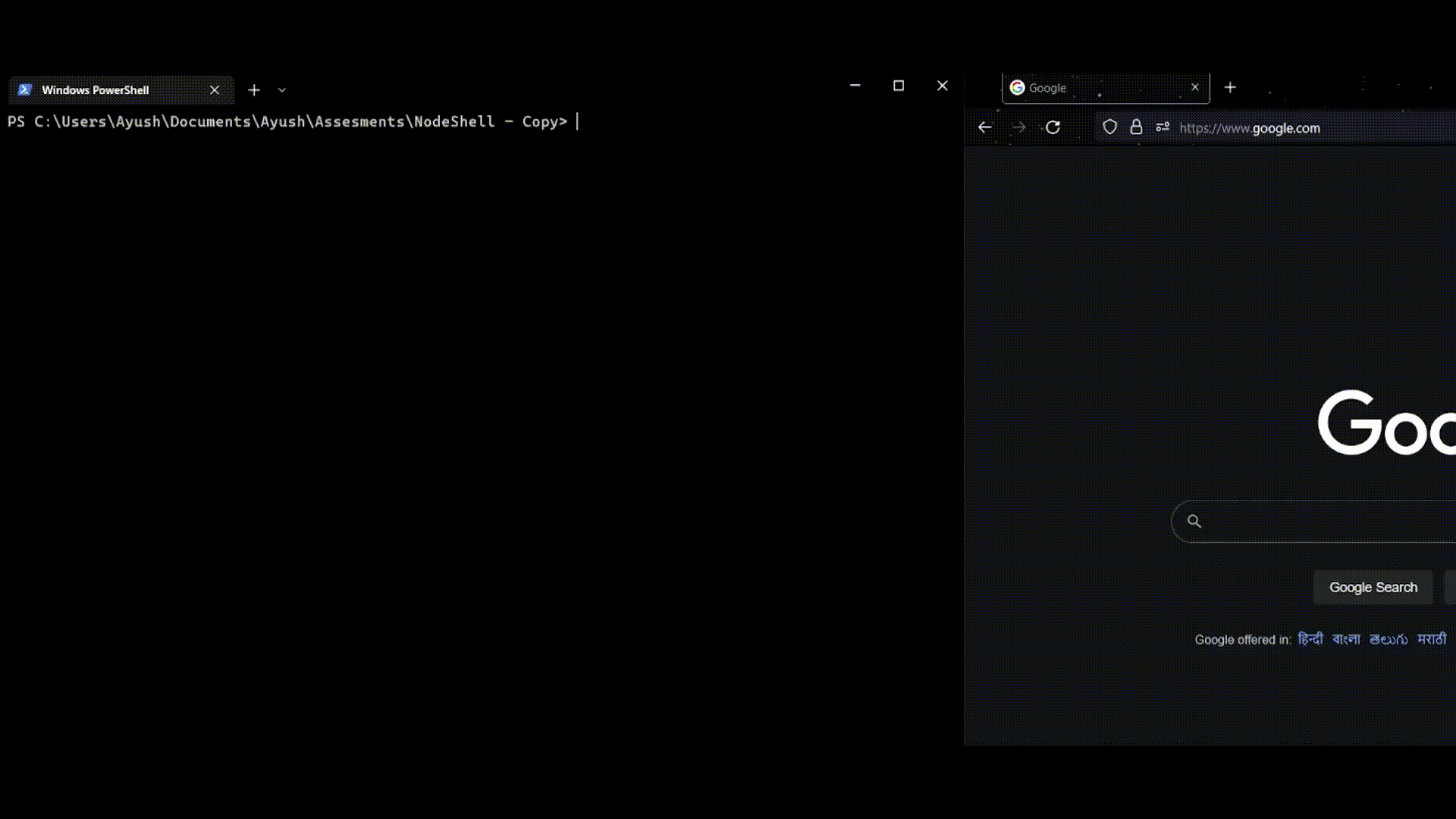Click the PowerShell tab icon
This screenshot has height=819, width=1456.
(x=24, y=89)
